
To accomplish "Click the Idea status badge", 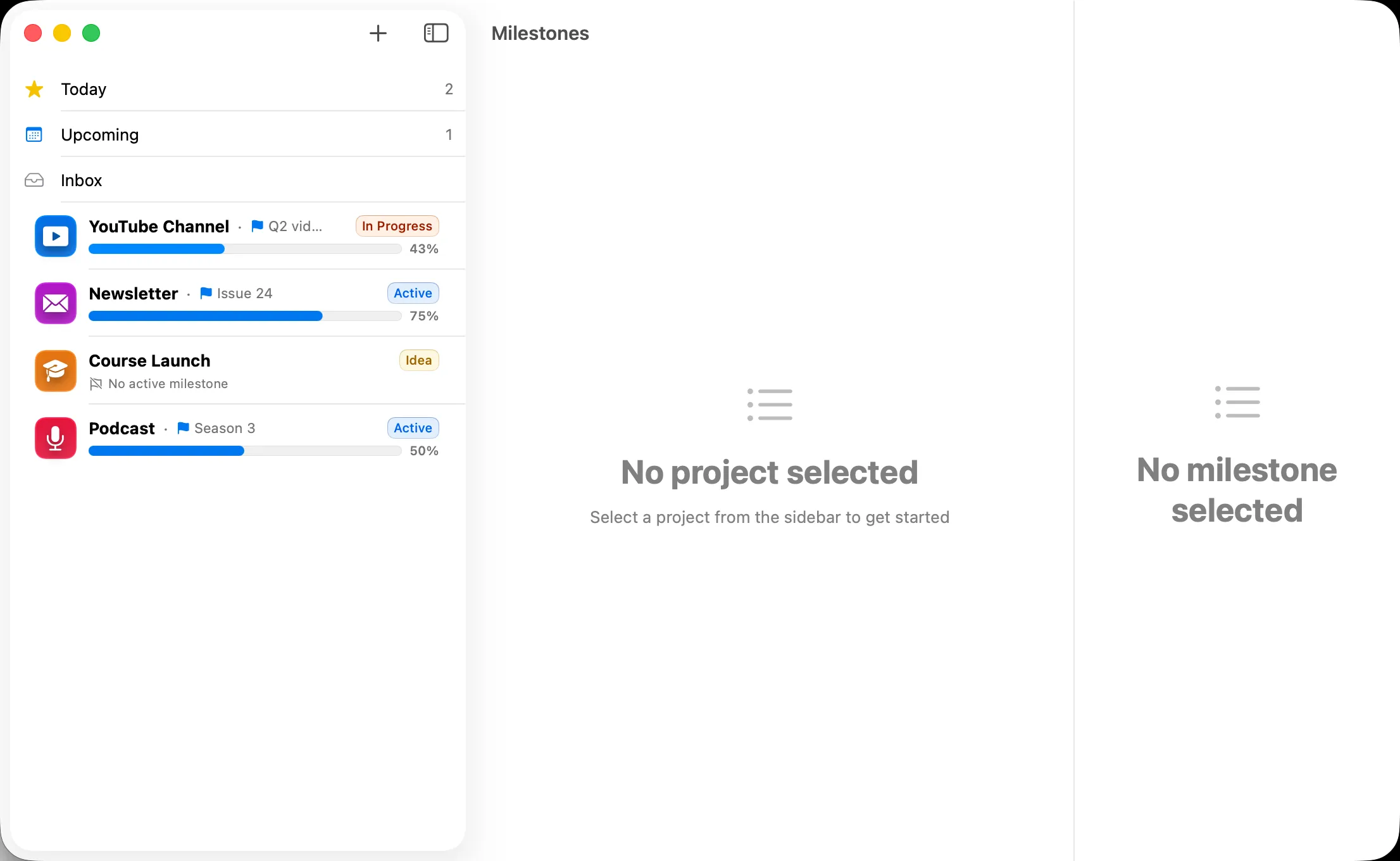I will pyautogui.click(x=418, y=360).
